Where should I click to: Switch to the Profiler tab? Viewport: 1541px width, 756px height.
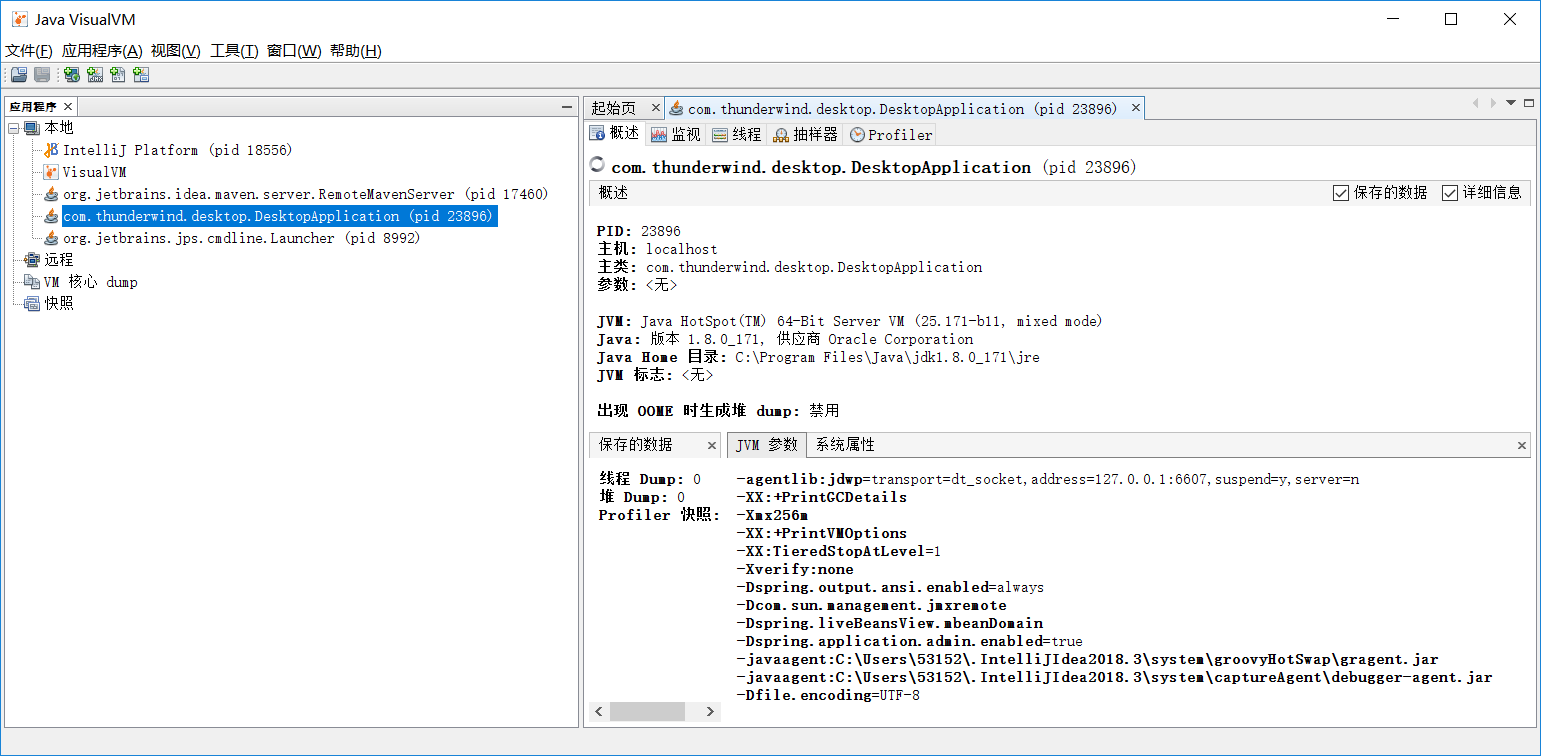point(890,134)
